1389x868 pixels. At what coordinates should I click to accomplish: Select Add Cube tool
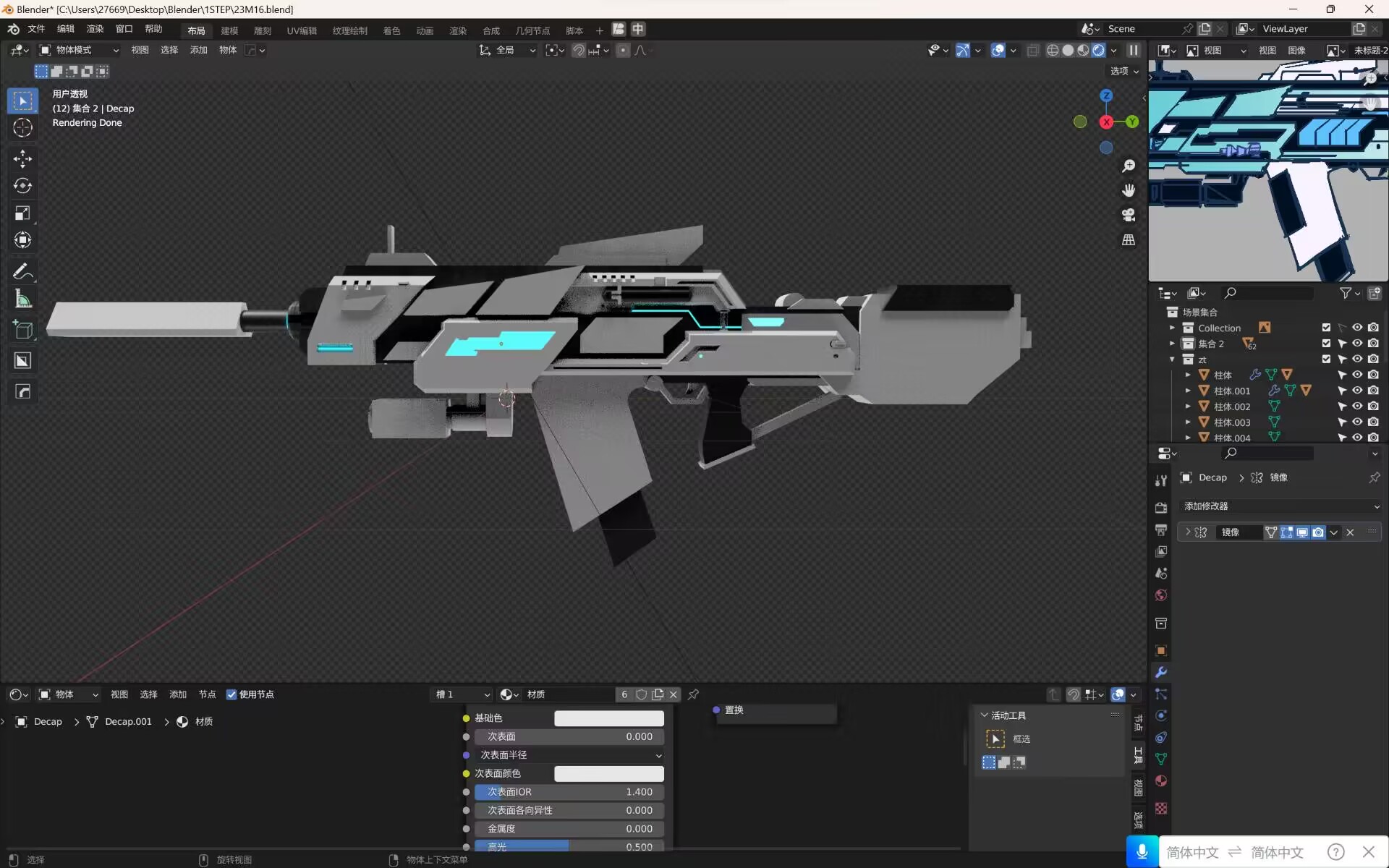tap(22, 330)
